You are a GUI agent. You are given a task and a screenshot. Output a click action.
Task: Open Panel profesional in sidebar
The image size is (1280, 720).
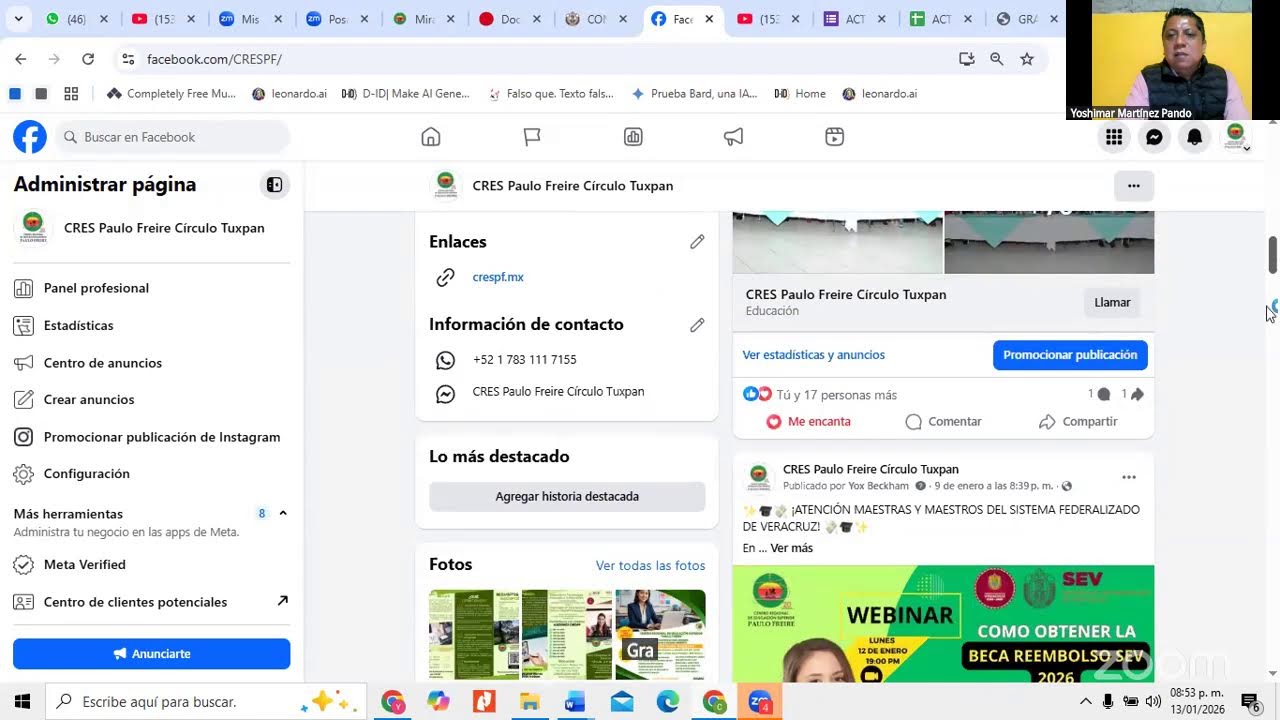[x=152, y=288]
